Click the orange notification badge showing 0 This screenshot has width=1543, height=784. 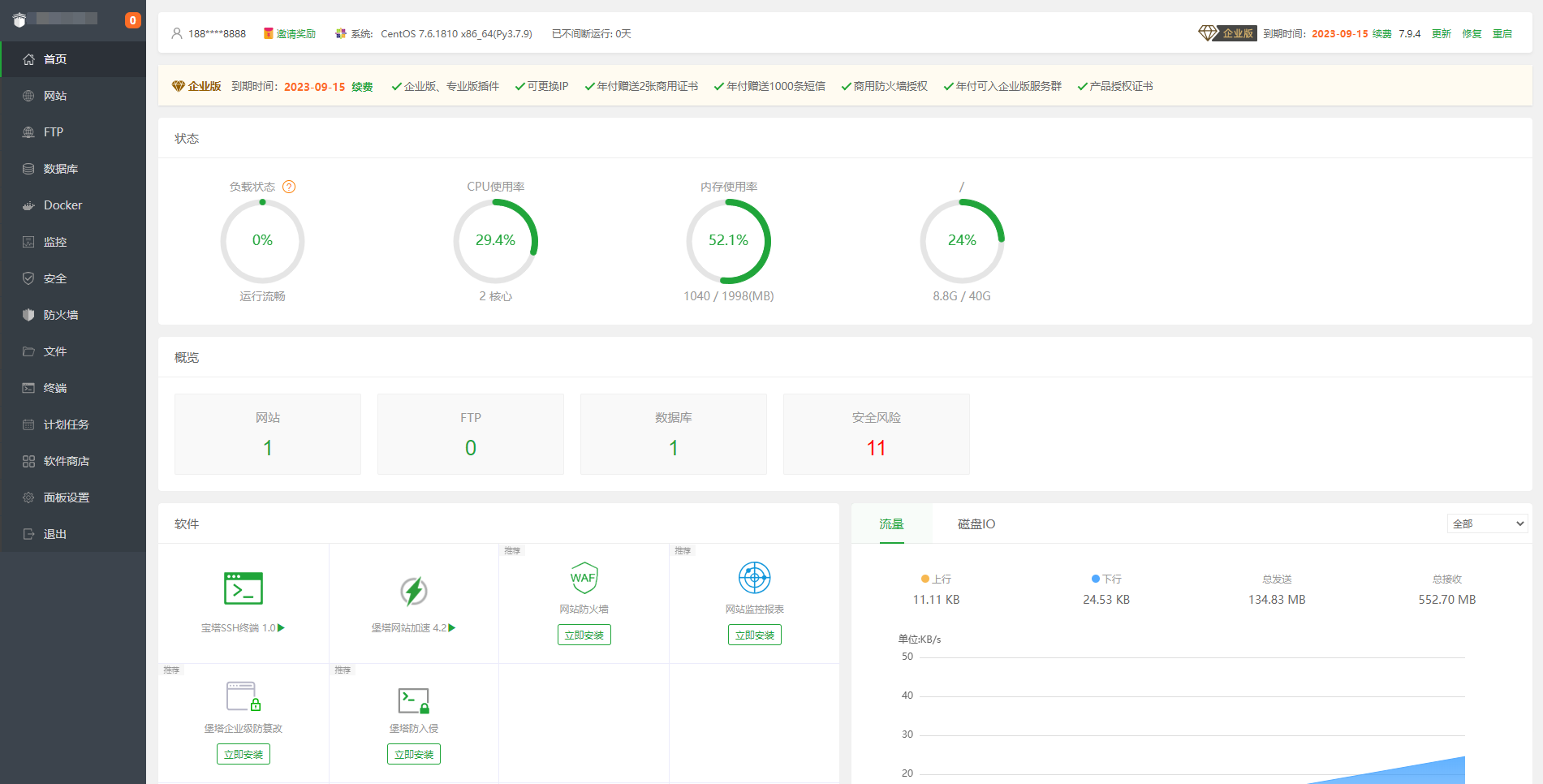(x=132, y=20)
